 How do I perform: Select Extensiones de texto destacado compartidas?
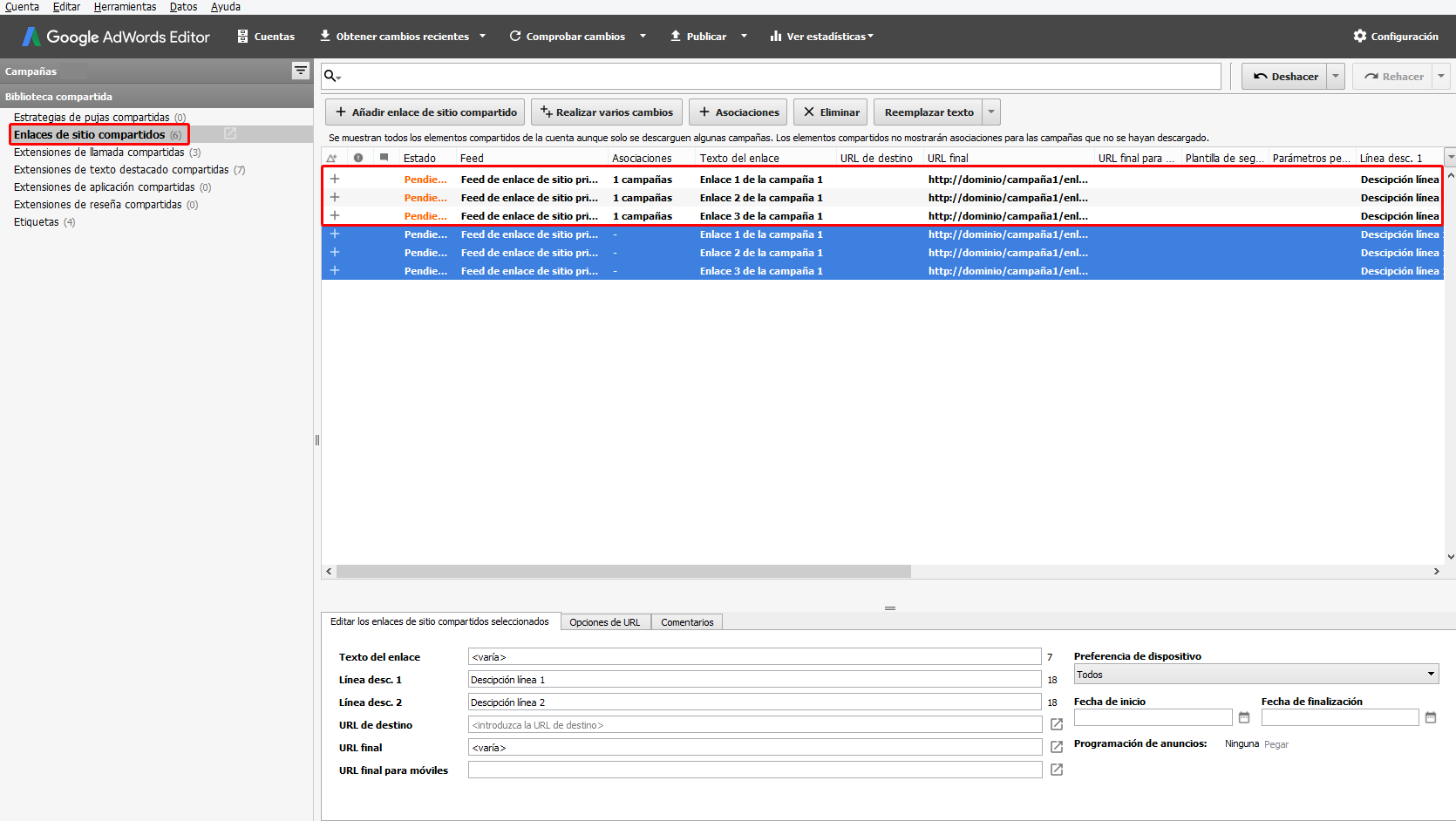coord(121,170)
